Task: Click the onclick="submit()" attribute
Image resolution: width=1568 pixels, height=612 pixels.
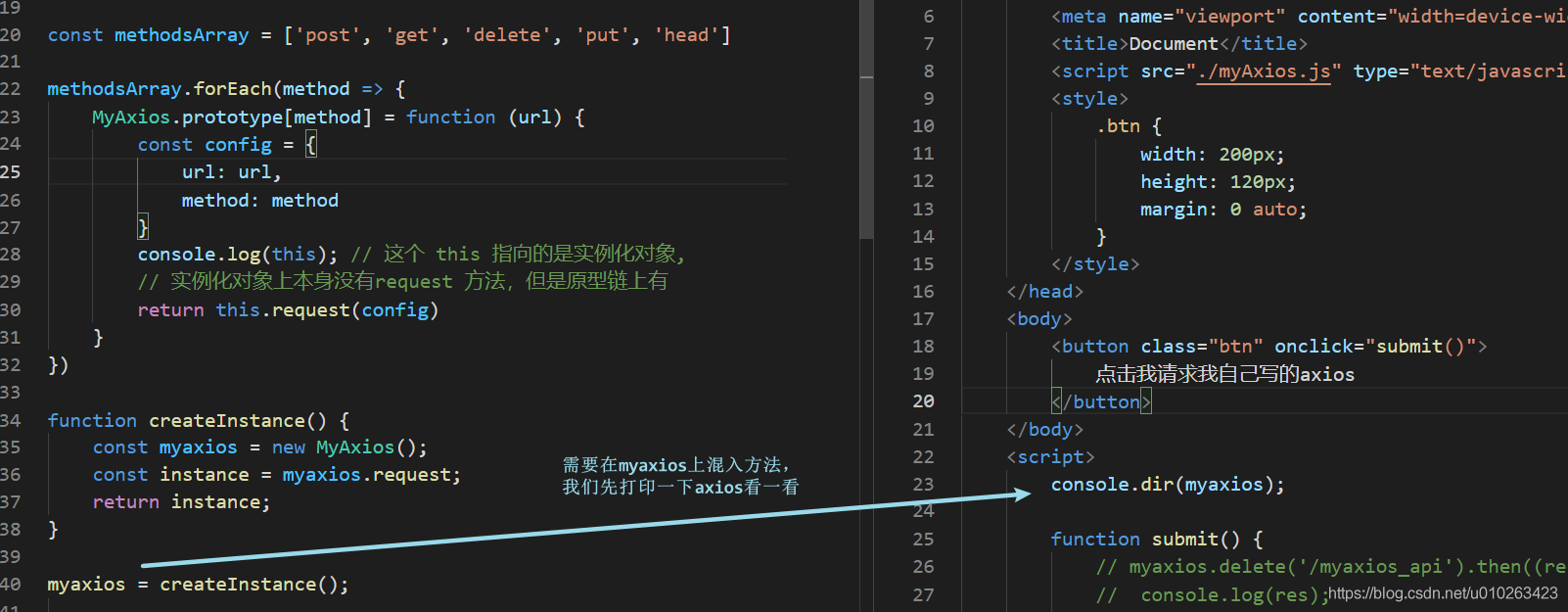Action: pos(1375,347)
